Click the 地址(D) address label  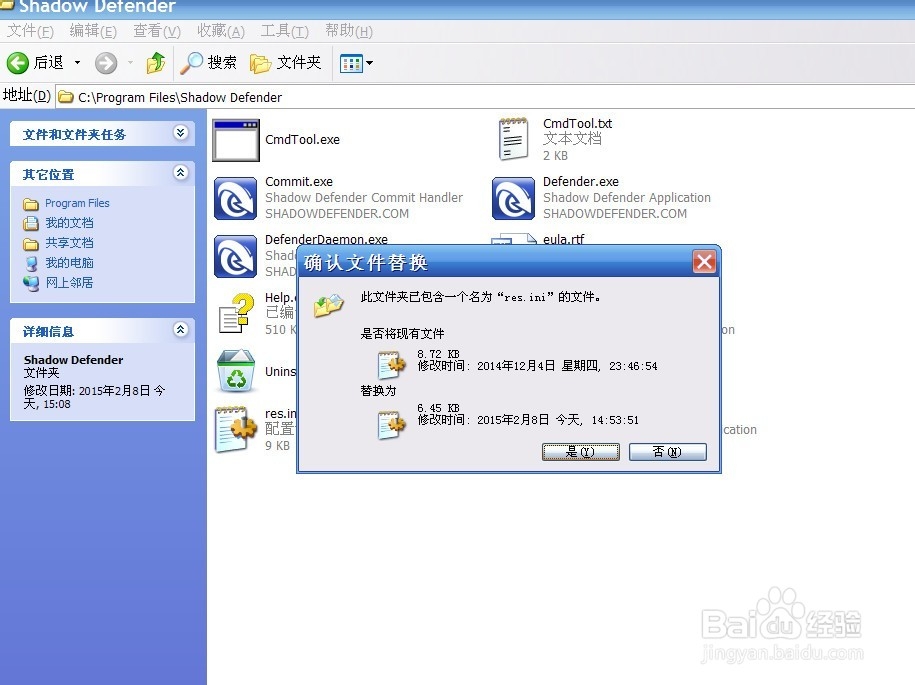pyautogui.click(x=27, y=95)
